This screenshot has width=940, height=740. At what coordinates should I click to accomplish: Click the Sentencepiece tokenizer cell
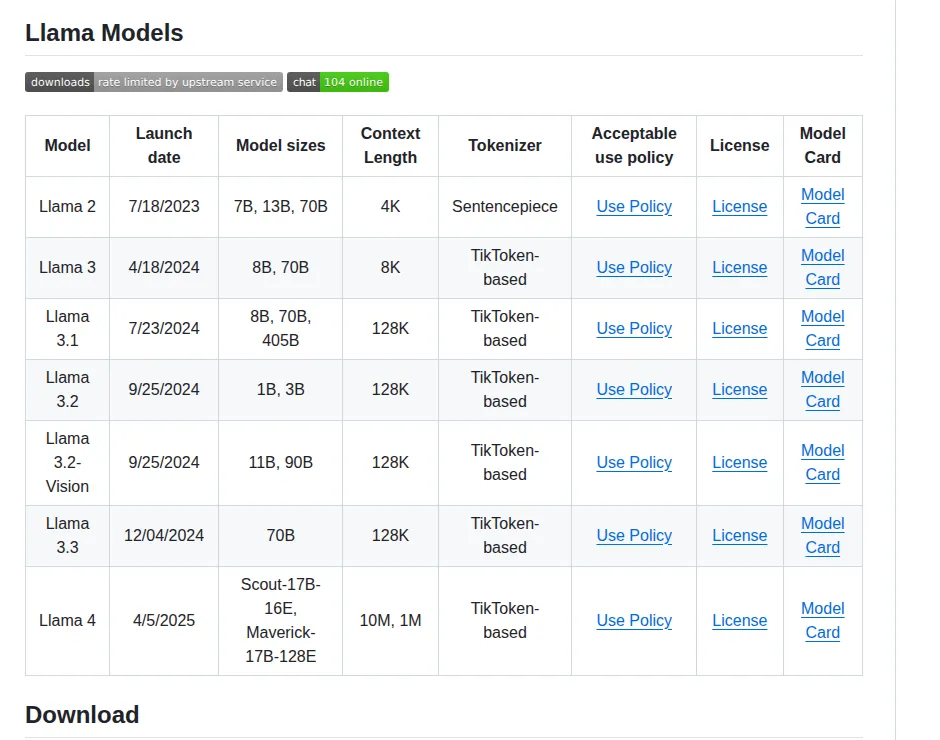click(x=505, y=207)
